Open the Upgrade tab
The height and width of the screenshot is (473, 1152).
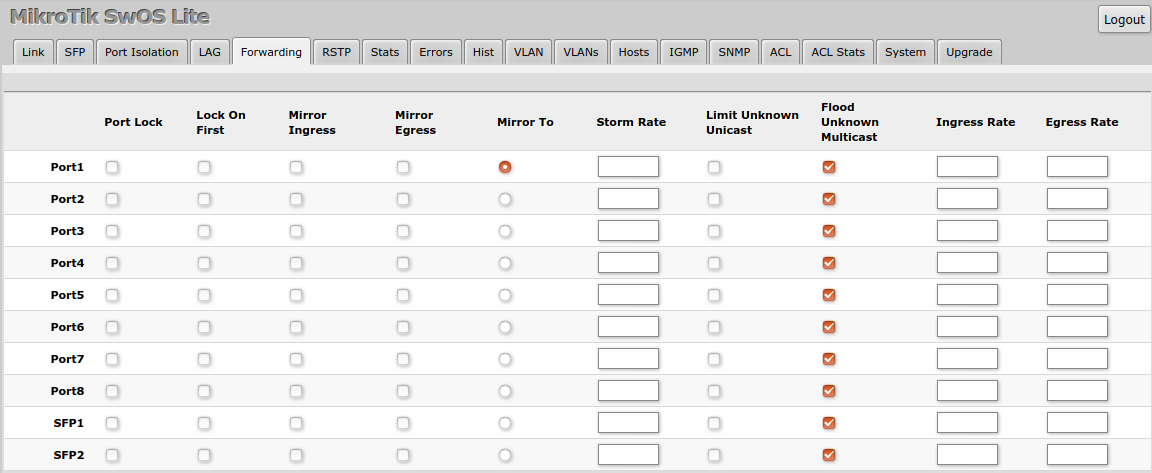969,52
